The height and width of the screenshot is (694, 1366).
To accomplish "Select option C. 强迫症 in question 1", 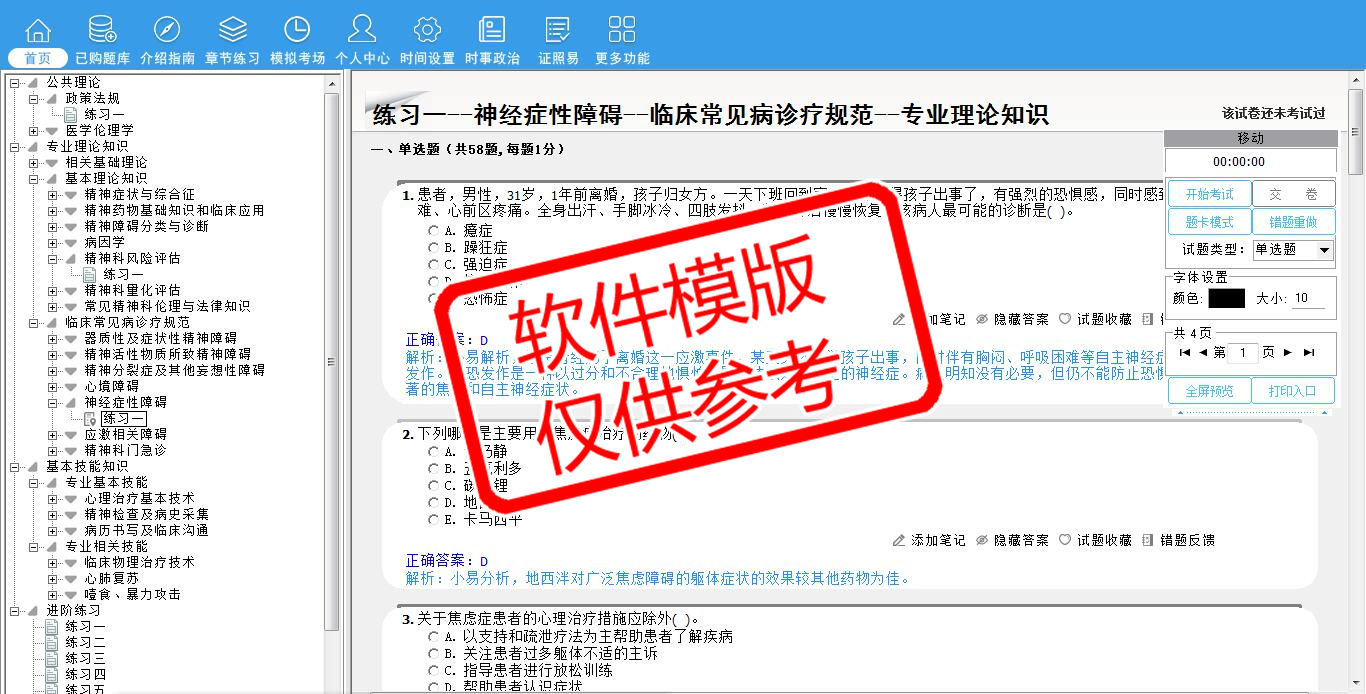I will pyautogui.click(x=433, y=265).
